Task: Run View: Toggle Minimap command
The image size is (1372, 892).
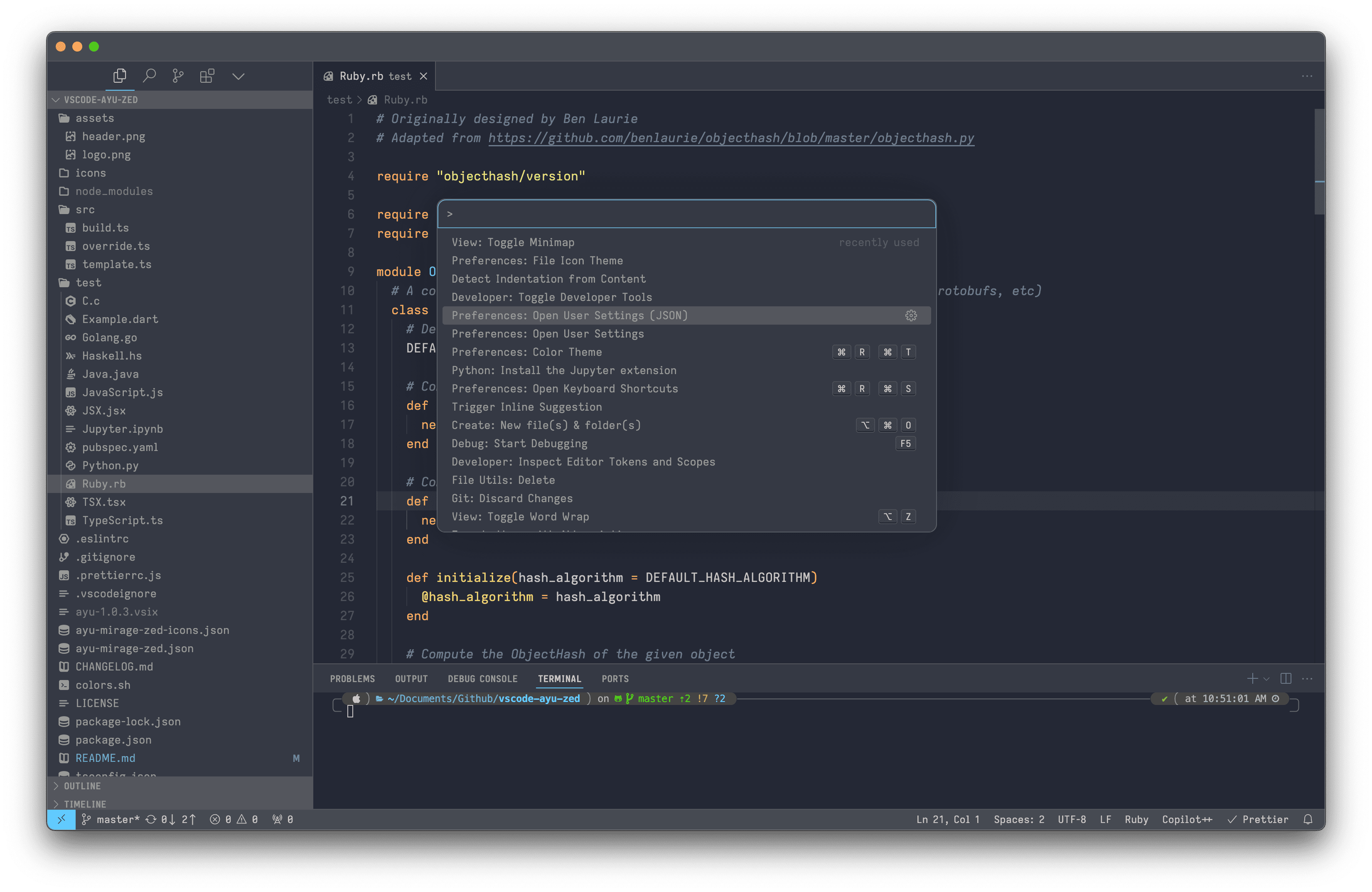Action: tap(513, 242)
